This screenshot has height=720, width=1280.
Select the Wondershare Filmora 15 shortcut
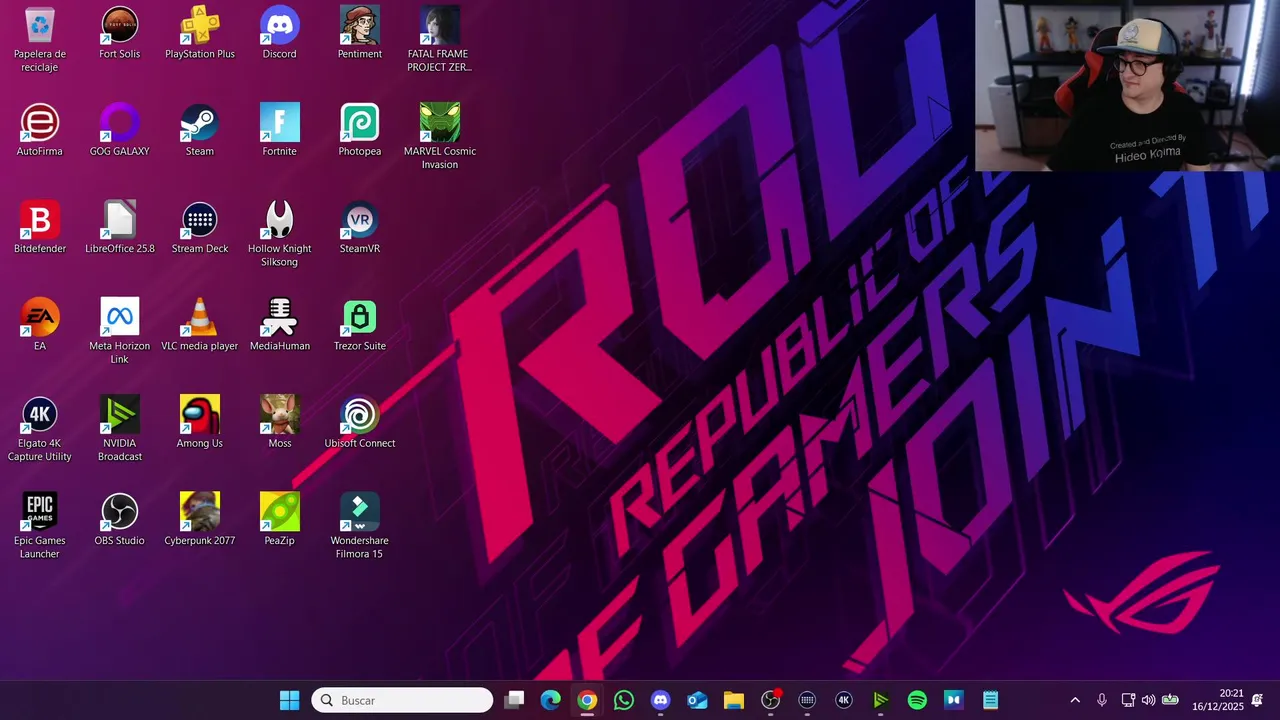[360, 525]
